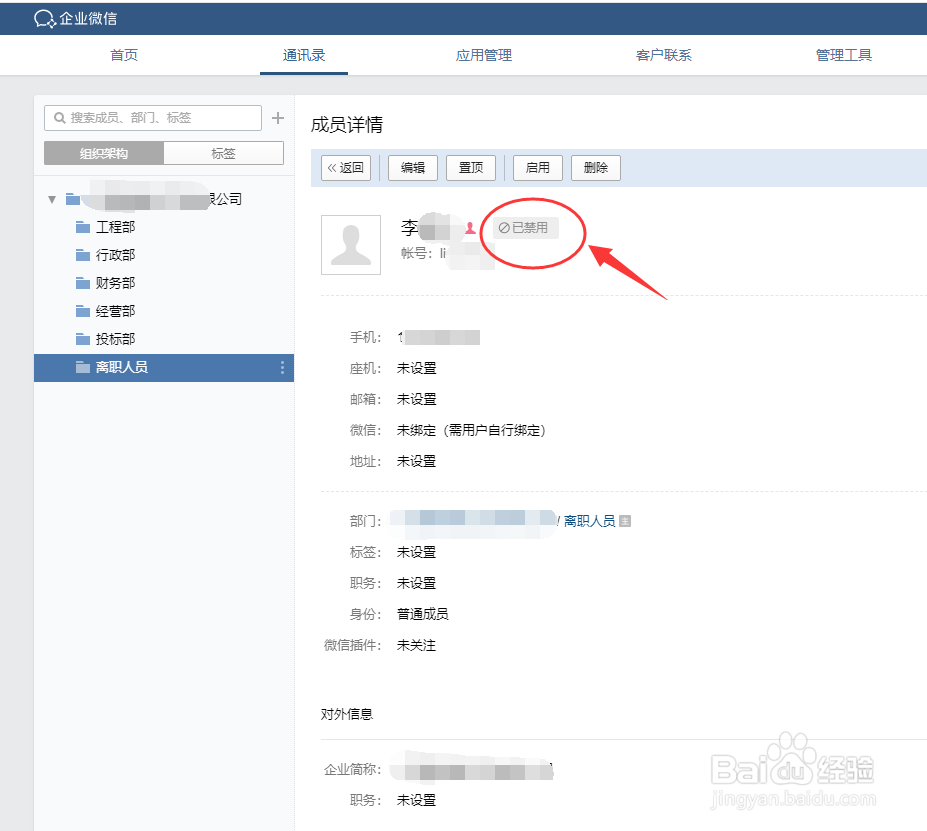Click the 企业微信 logo icon
This screenshot has width=927, height=831.
pyautogui.click(x=42, y=17)
